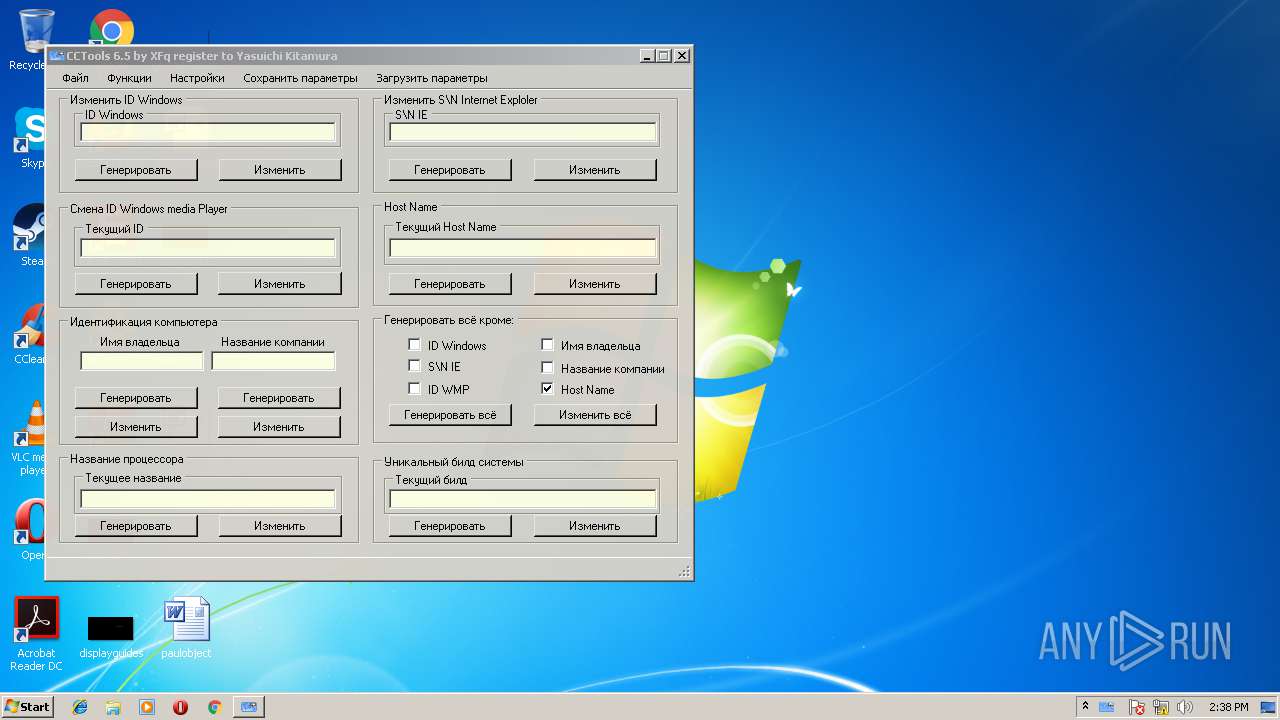Image resolution: width=1280 pixels, height=720 pixels.
Task: Click the system clock 2:38 PM
Action: (x=1228, y=707)
